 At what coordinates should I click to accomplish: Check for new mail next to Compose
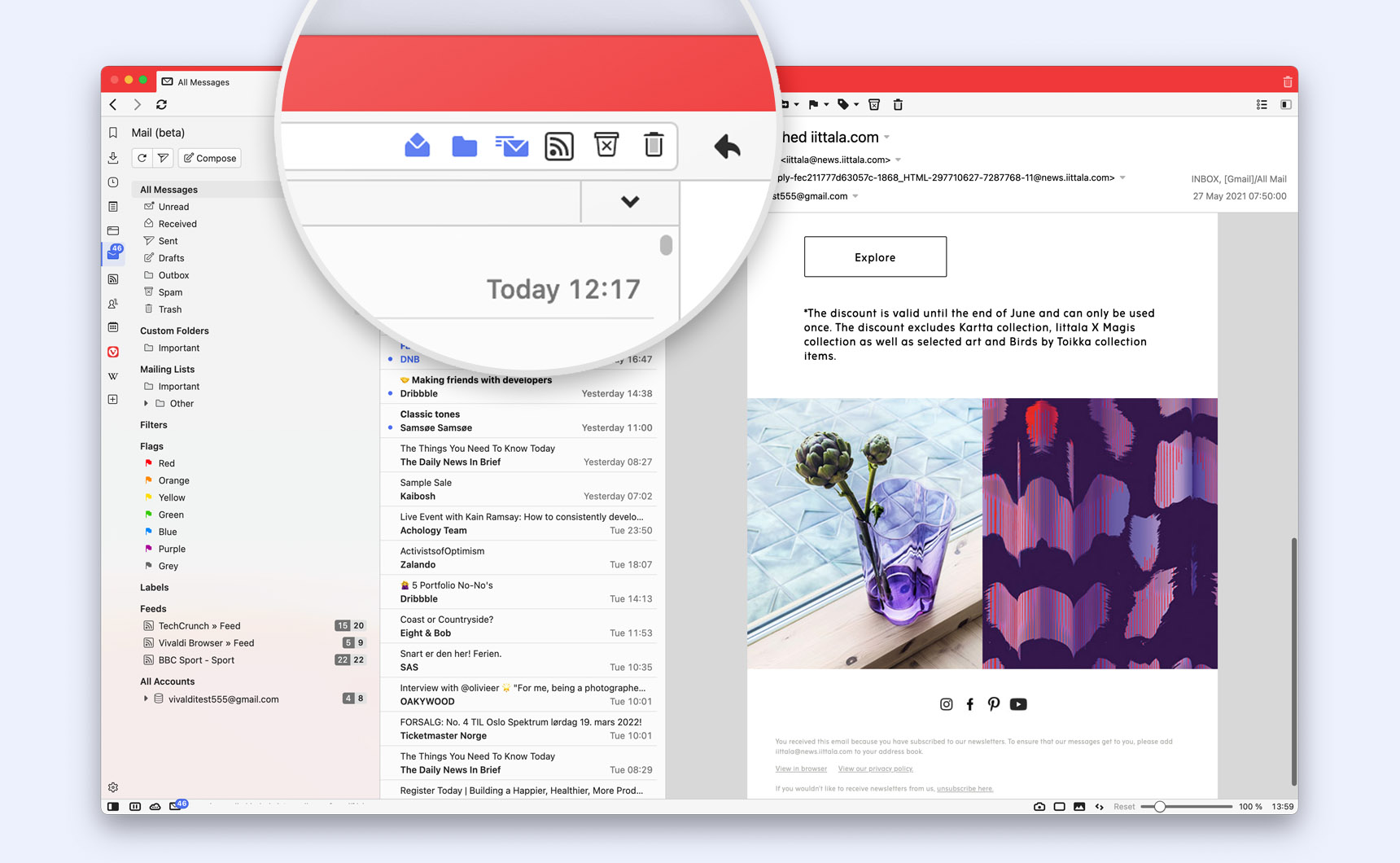tap(142, 158)
